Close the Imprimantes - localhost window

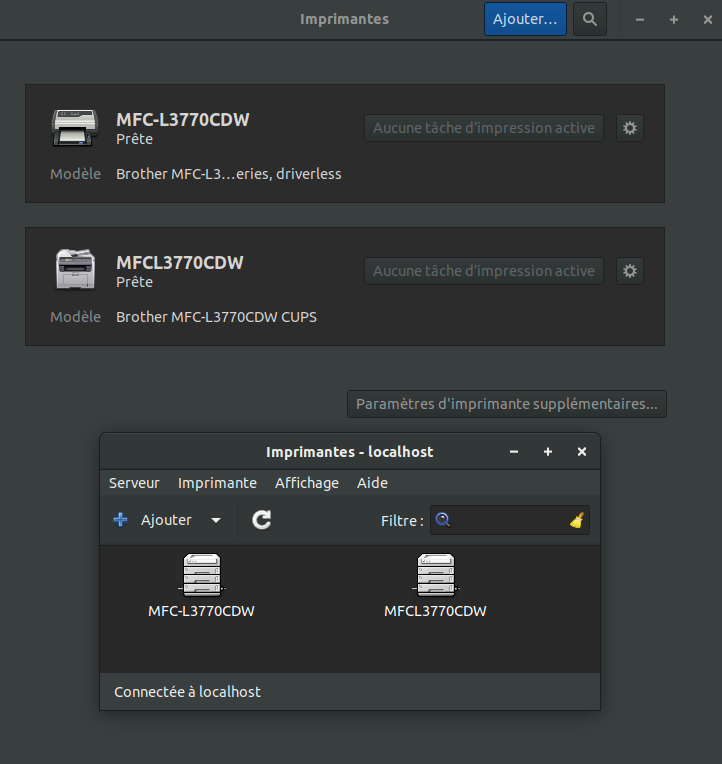point(582,452)
